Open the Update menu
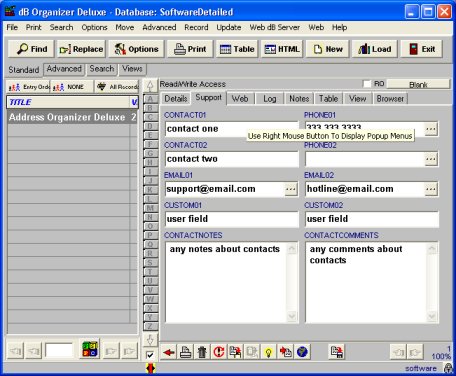Image resolution: width=456 pixels, height=376 pixels. click(229, 27)
